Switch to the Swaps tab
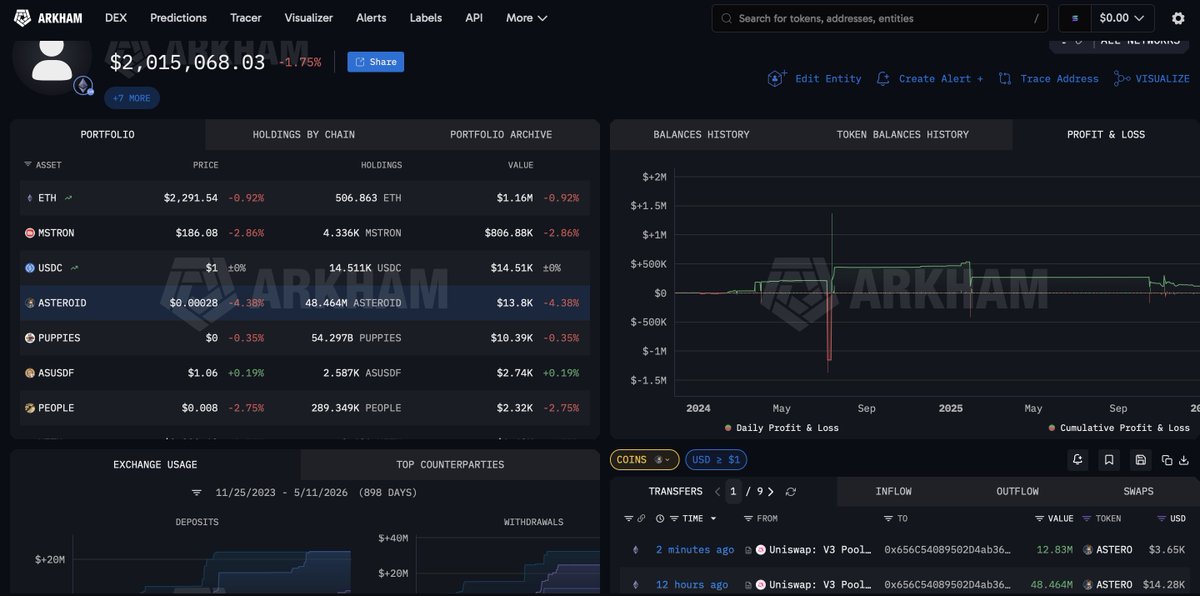The height and width of the screenshot is (596, 1200). click(1138, 491)
